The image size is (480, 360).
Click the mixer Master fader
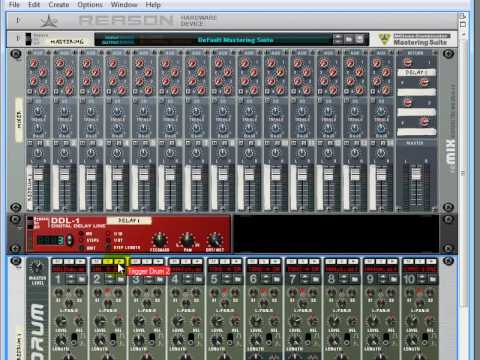416,173
